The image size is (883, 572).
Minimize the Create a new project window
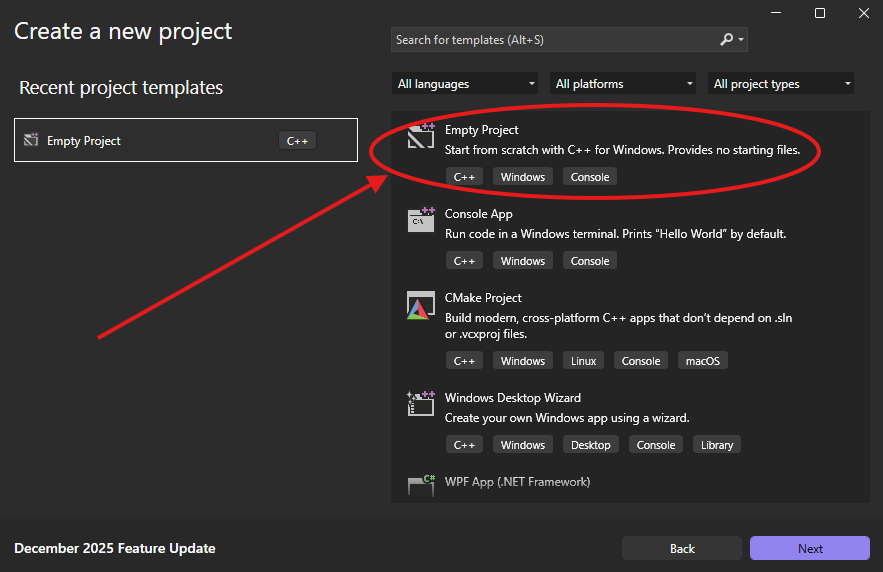(776, 13)
